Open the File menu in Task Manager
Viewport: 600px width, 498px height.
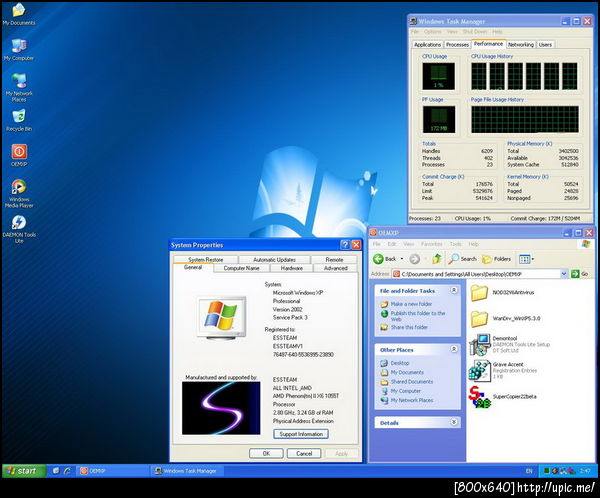(414, 32)
